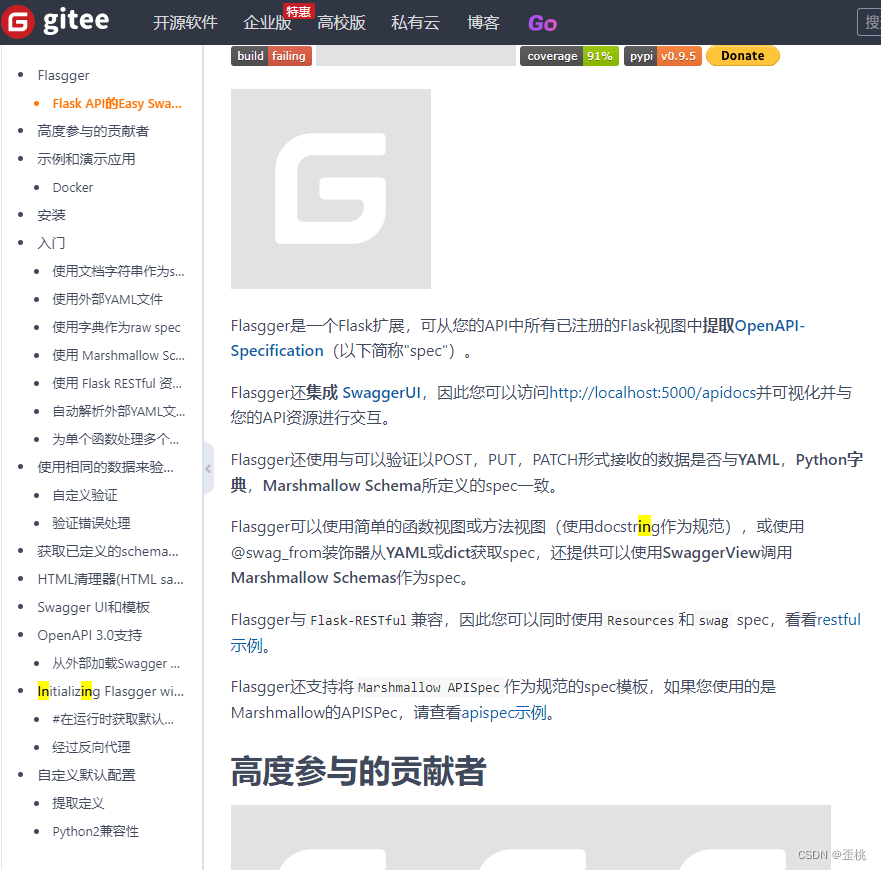881x870 pixels.
Task: Select 使用字典作为raw spec entry
Action: tap(116, 327)
